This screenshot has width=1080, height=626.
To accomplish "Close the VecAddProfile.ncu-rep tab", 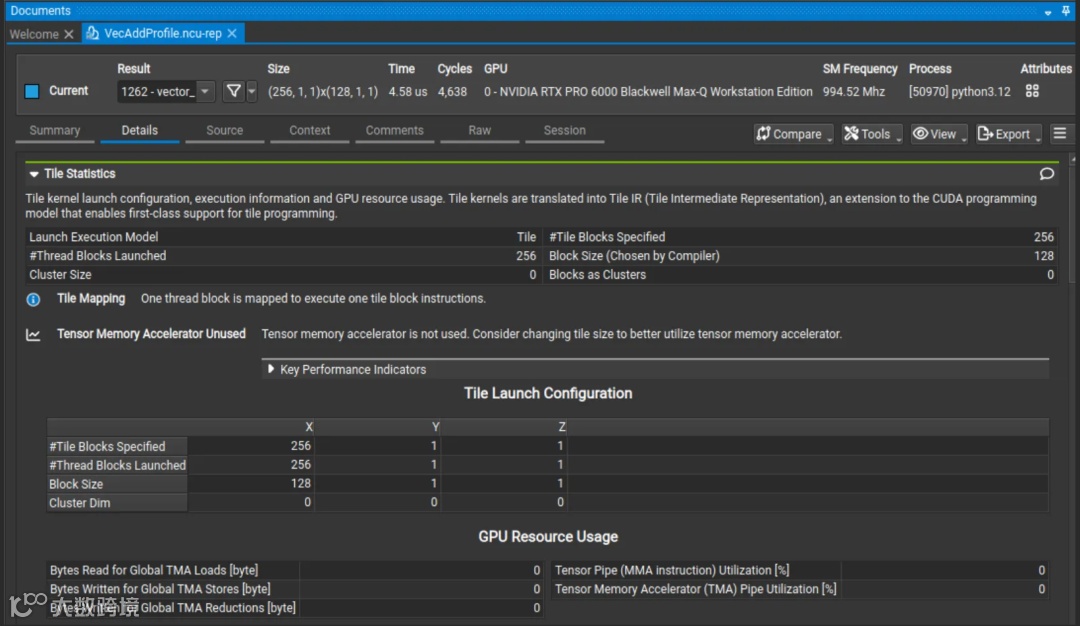I will (232, 33).
